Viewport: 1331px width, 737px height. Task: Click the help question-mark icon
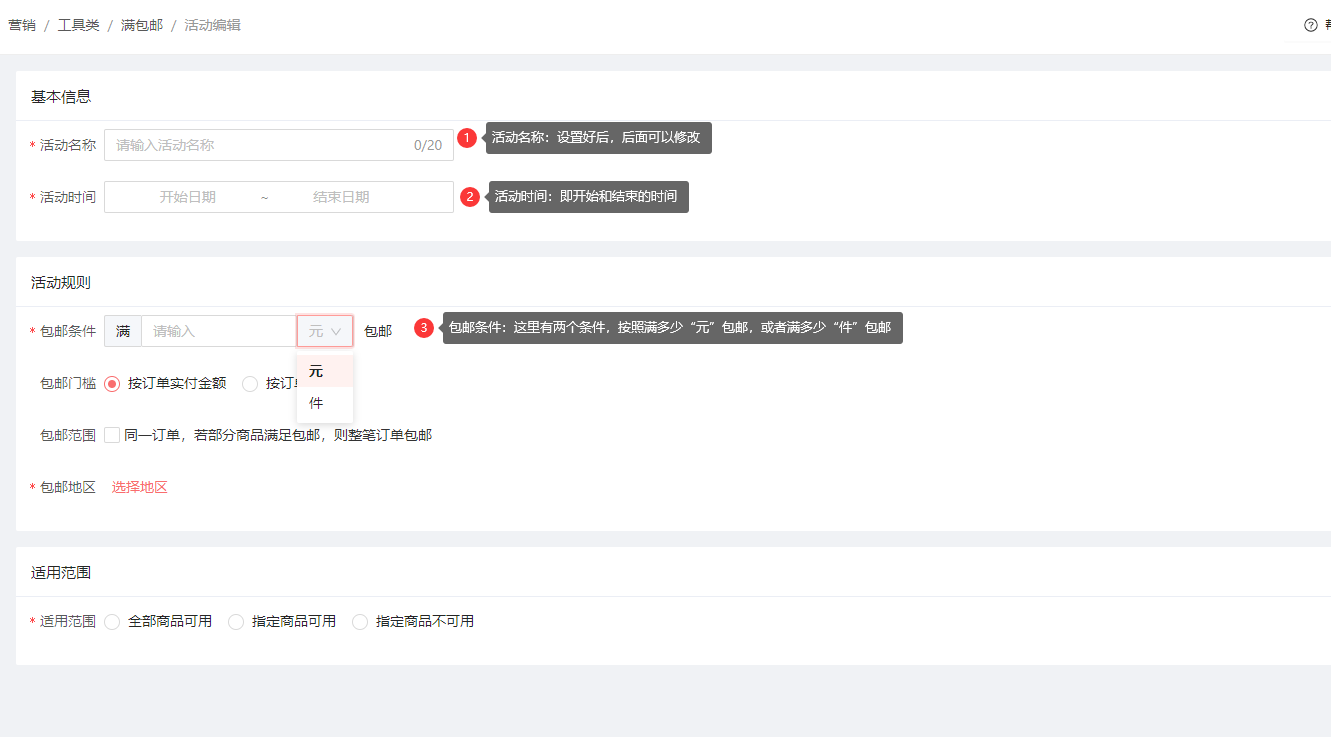(1310, 25)
